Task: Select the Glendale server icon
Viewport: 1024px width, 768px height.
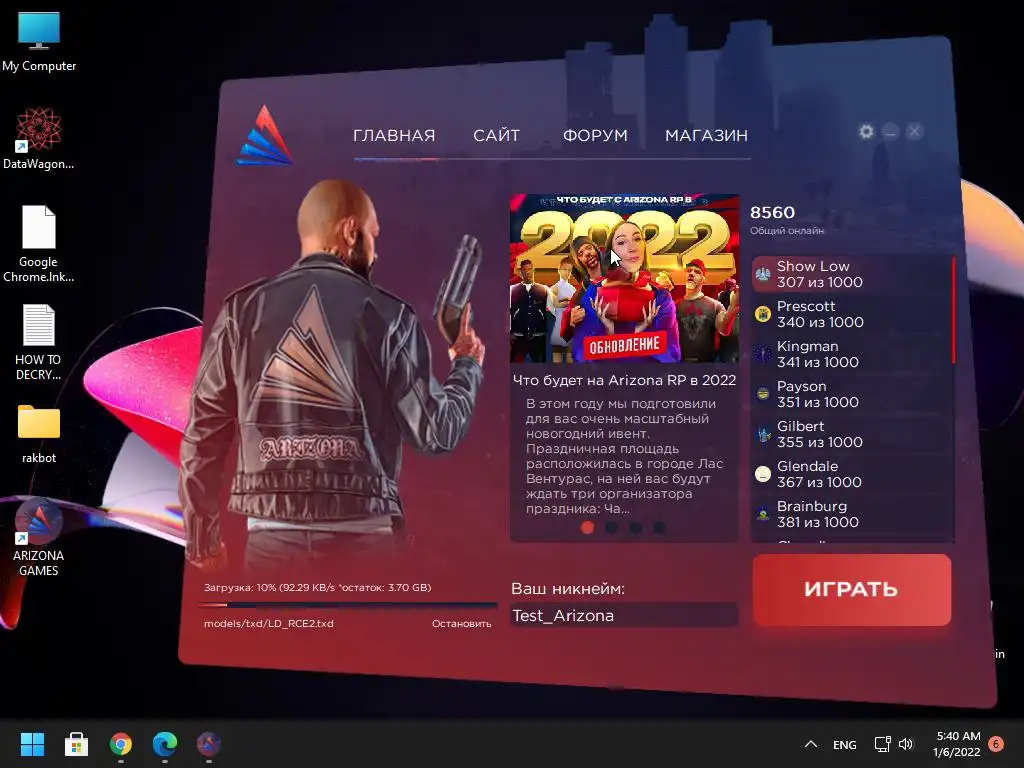Action: pos(763,474)
